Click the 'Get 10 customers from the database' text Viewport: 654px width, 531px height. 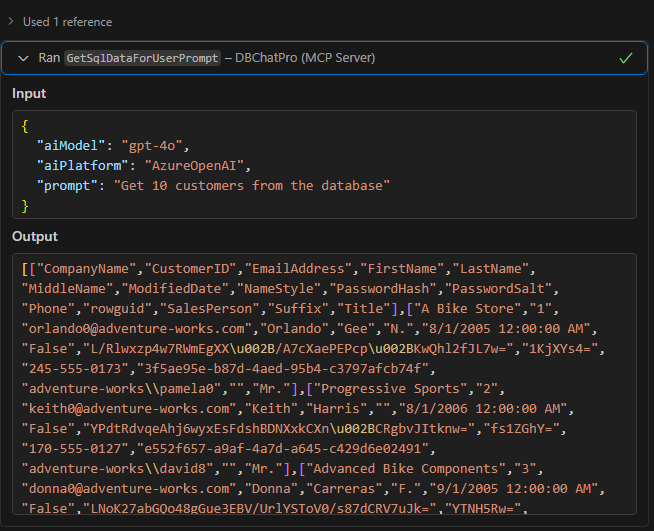pyautogui.click(x=252, y=186)
